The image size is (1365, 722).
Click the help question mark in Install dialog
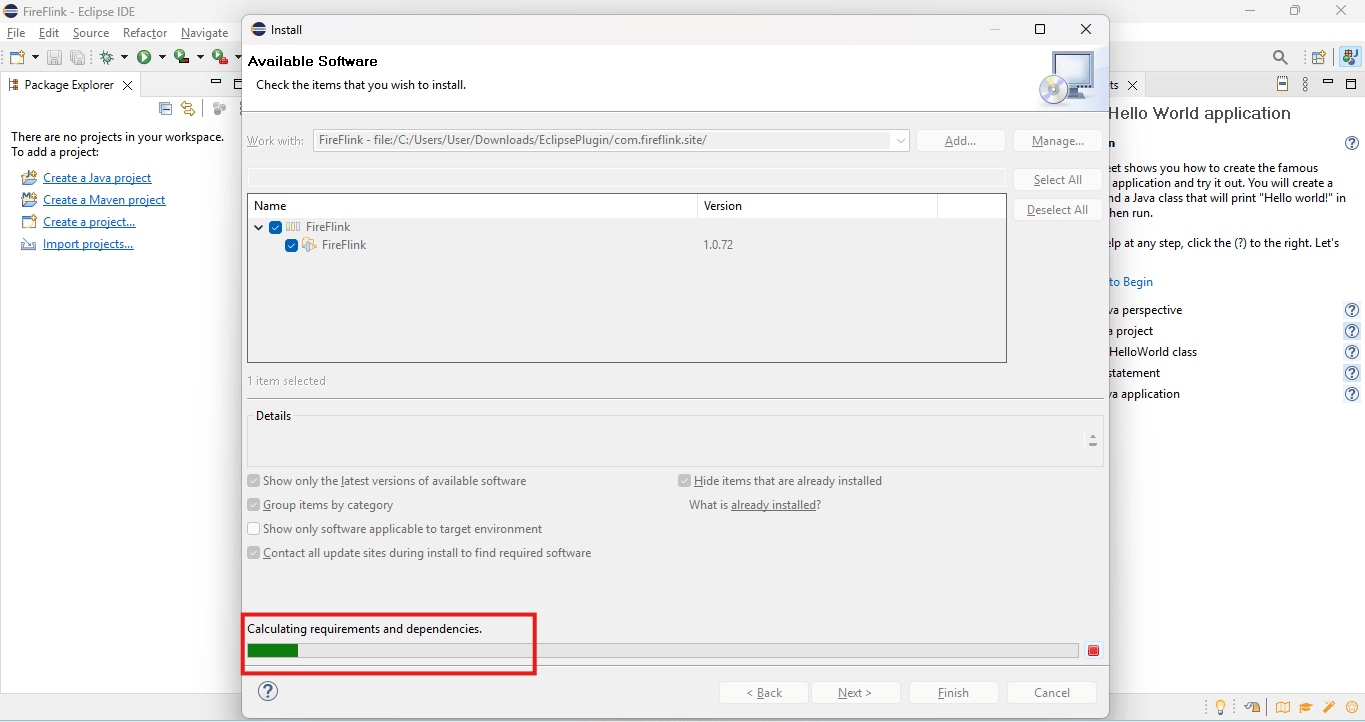(x=268, y=691)
